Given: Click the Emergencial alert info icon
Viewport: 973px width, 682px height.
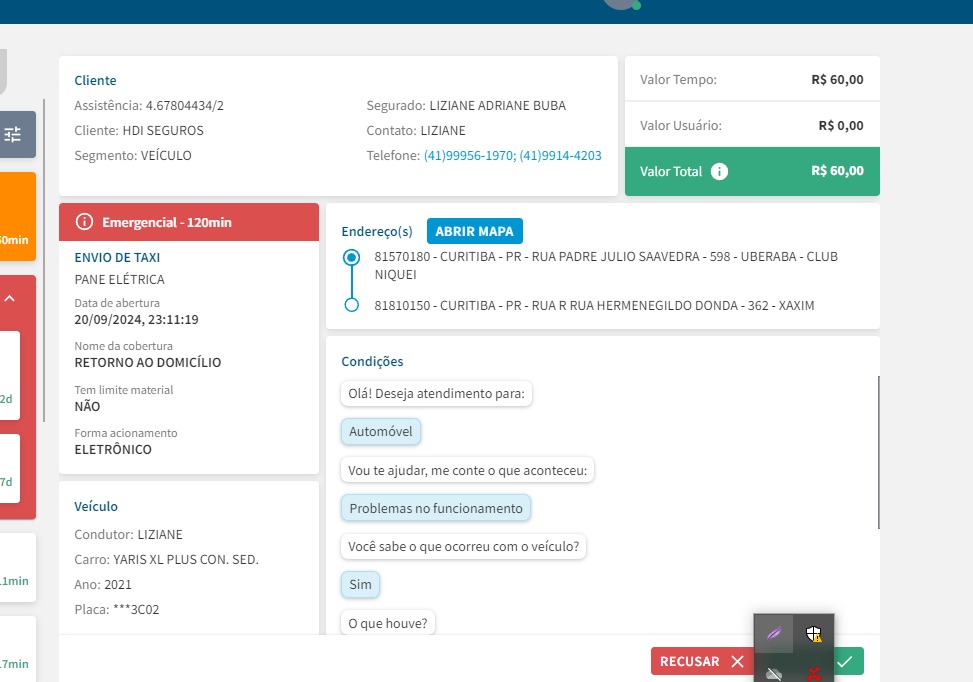Looking at the screenshot, I should click(84, 222).
